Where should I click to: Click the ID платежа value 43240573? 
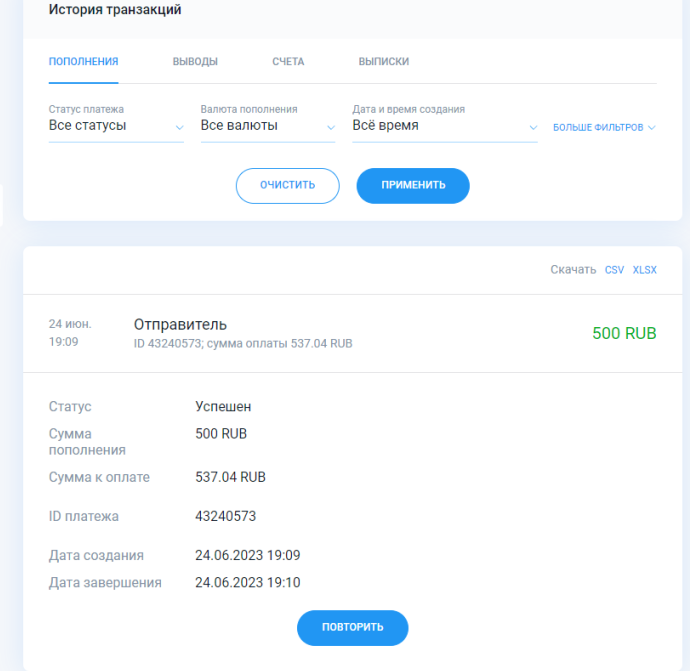pyautogui.click(x=225, y=517)
